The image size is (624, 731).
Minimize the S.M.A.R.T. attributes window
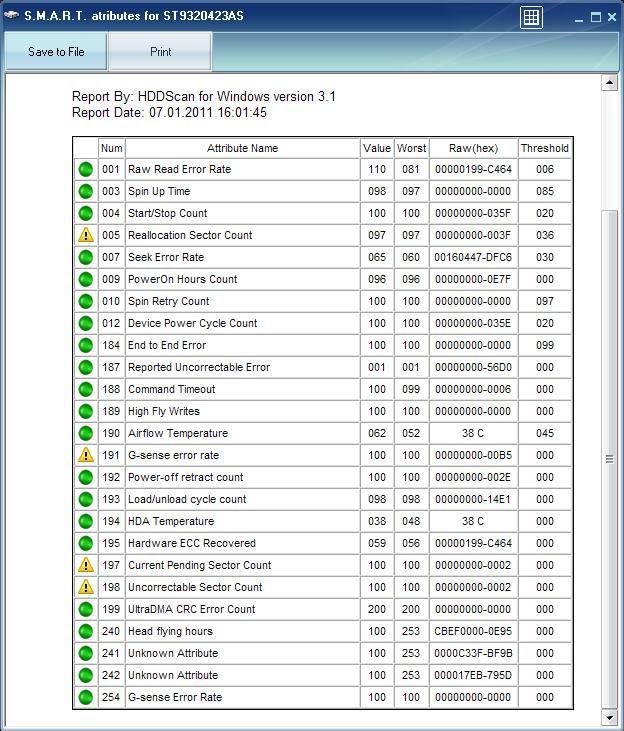pyautogui.click(x=575, y=17)
